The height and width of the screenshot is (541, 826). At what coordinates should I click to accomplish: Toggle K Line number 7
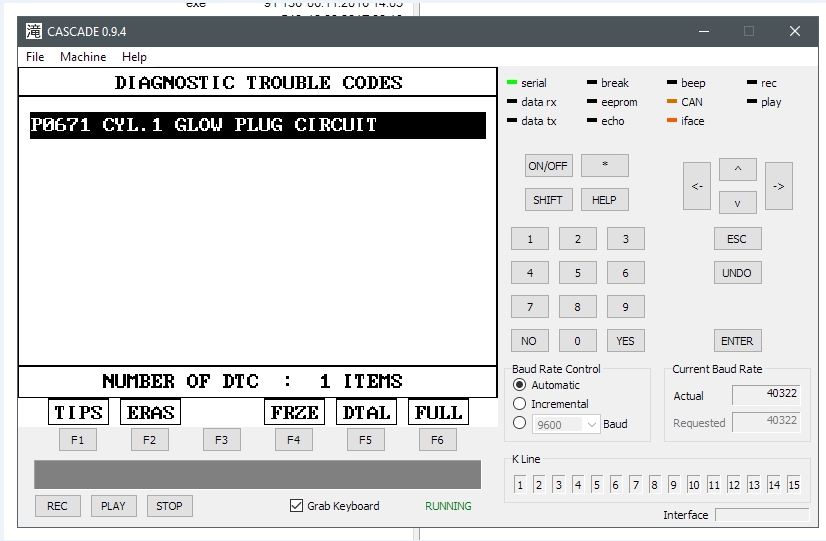click(635, 485)
